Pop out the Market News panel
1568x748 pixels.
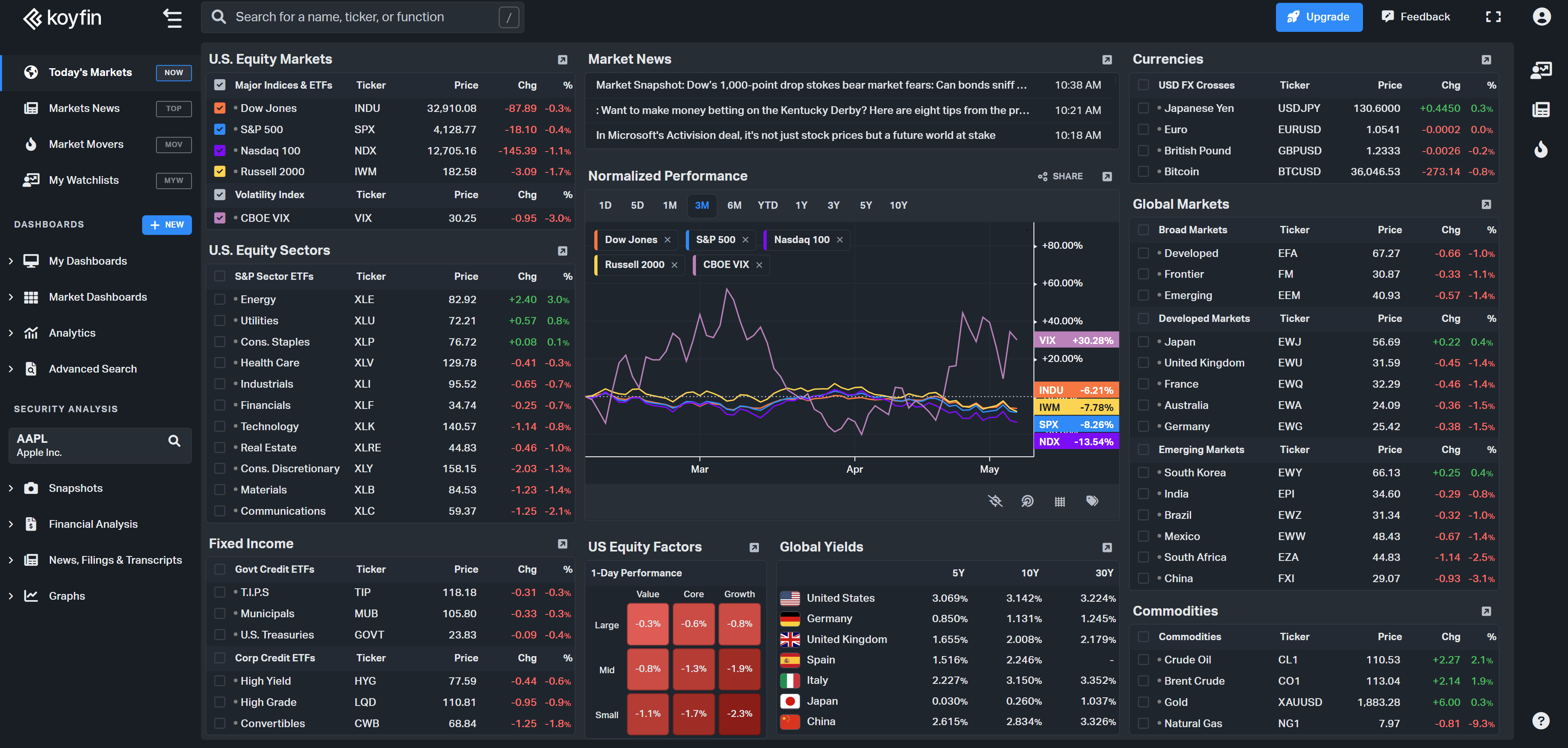[1106, 60]
